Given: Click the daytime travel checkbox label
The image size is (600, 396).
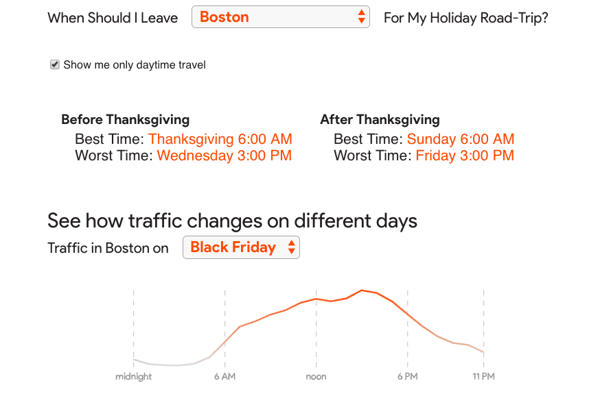Looking at the screenshot, I should 134,65.
